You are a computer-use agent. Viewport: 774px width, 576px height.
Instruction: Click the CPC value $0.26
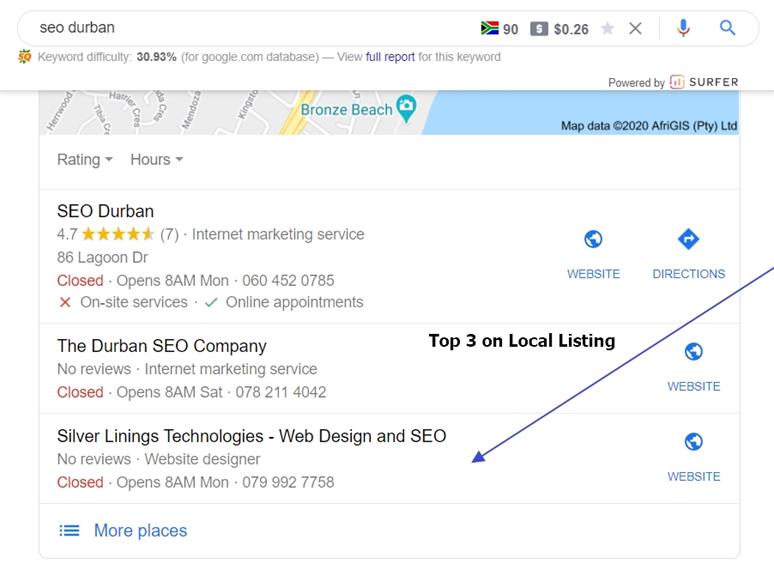(x=571, y=29)
